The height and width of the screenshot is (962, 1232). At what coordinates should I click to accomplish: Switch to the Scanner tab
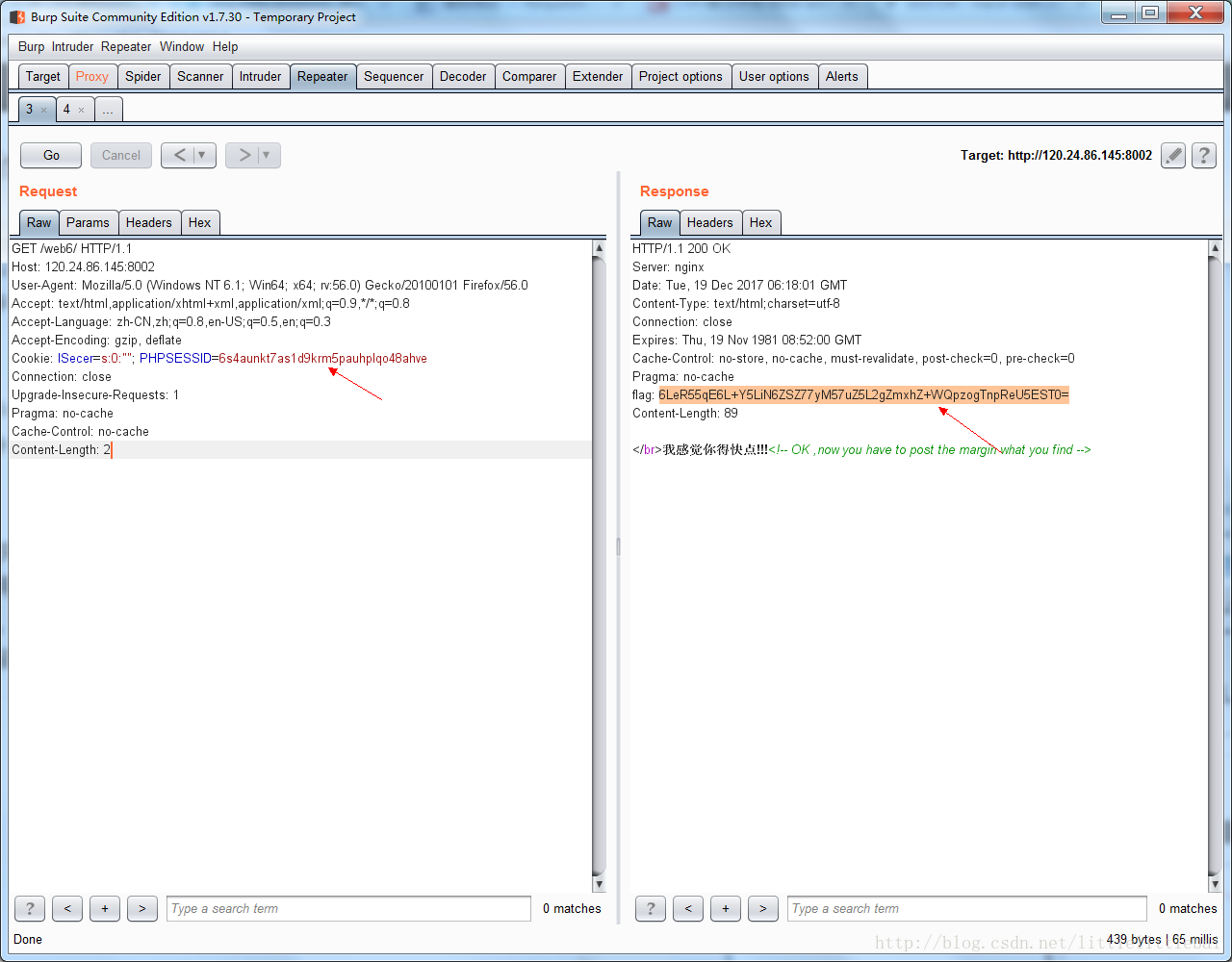click(x=200, y=76)
